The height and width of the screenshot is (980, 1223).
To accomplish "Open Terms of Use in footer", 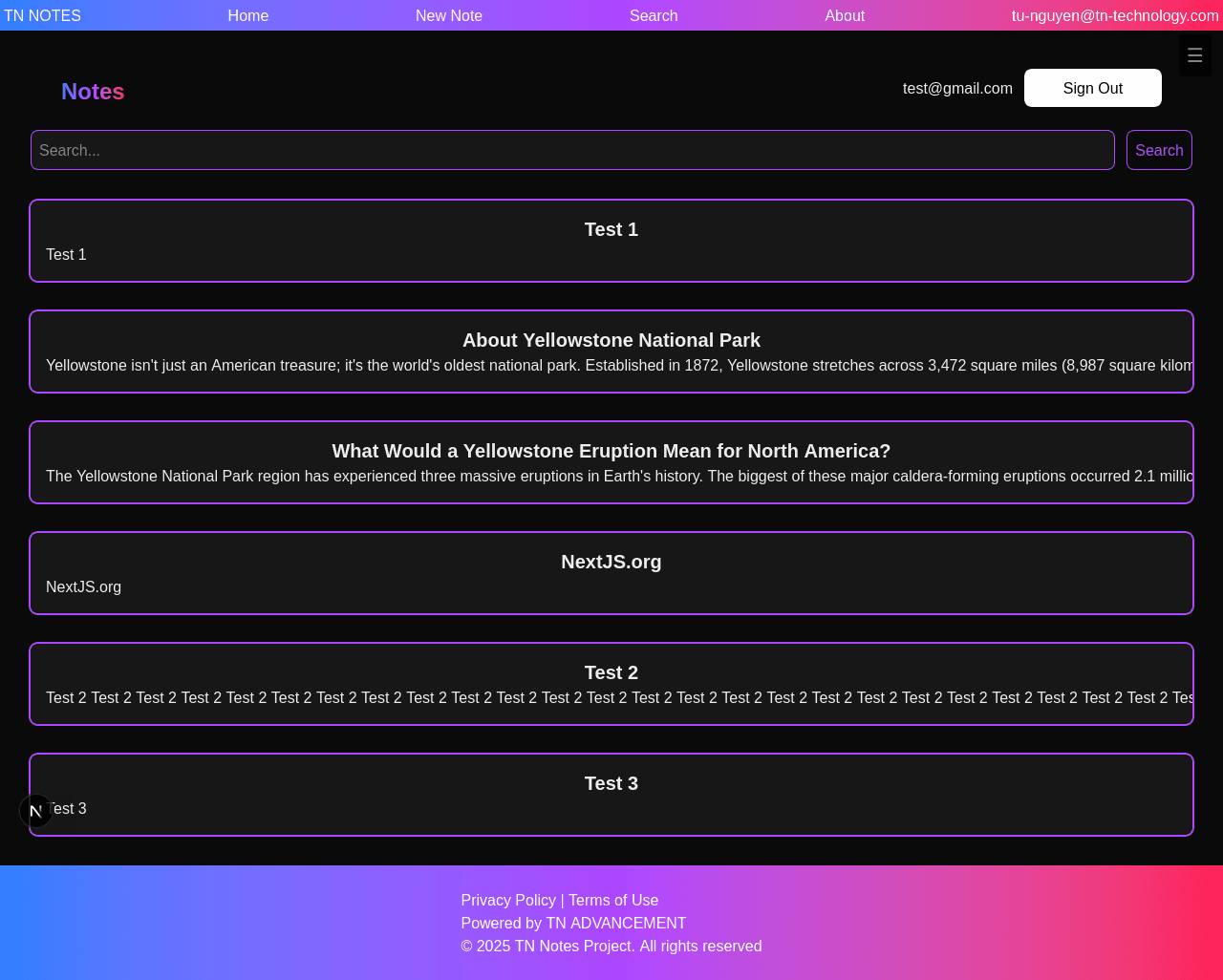I will pyautogui.click(x=613, y=900).
